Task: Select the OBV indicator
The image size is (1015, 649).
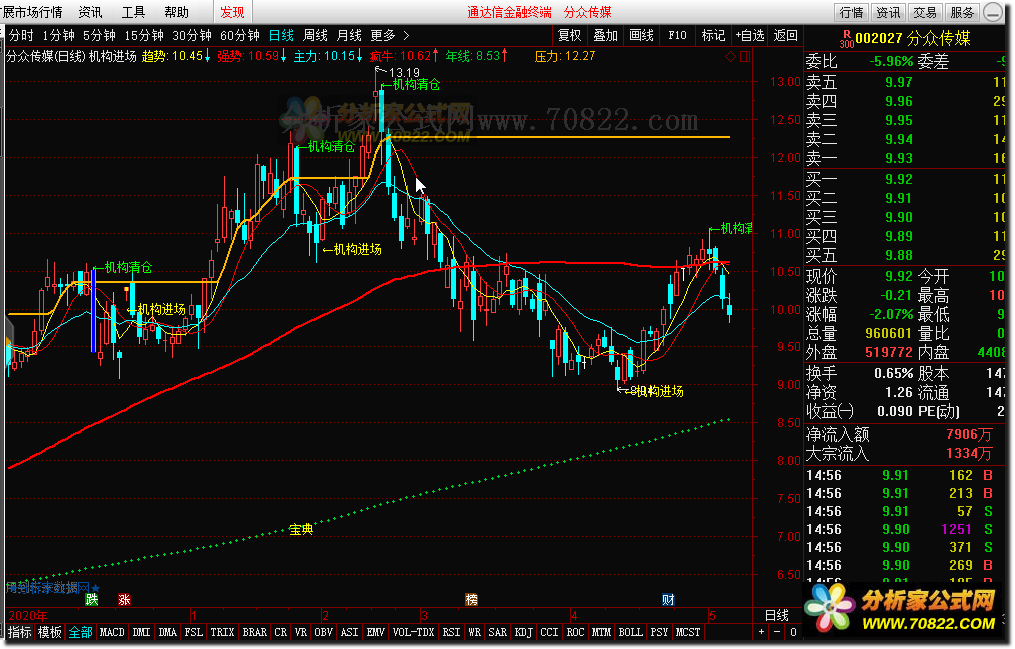Action: (x=323, y=632)
